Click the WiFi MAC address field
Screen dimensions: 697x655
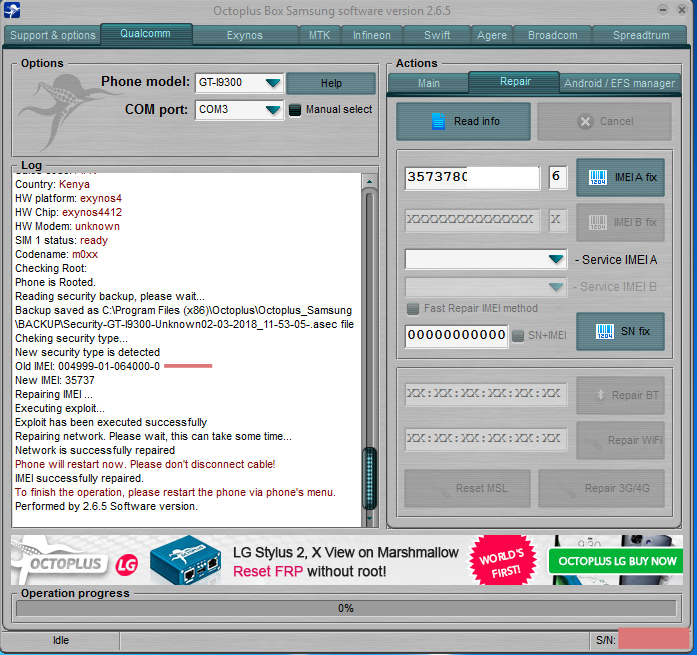[486, 439]
